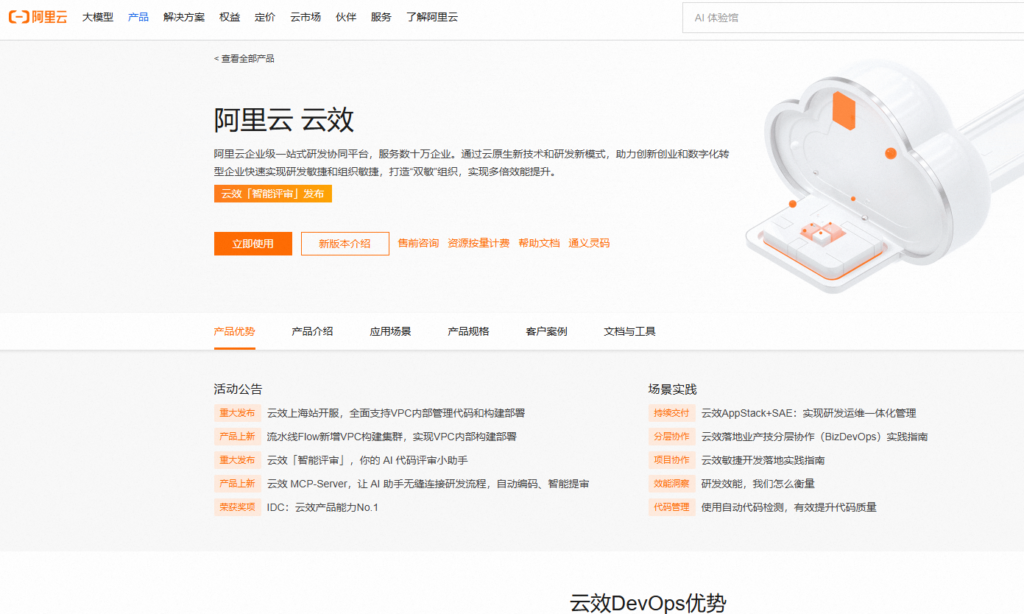Click the "立即使用" button
The image size is (1024, 614).
tap(253, 243)
